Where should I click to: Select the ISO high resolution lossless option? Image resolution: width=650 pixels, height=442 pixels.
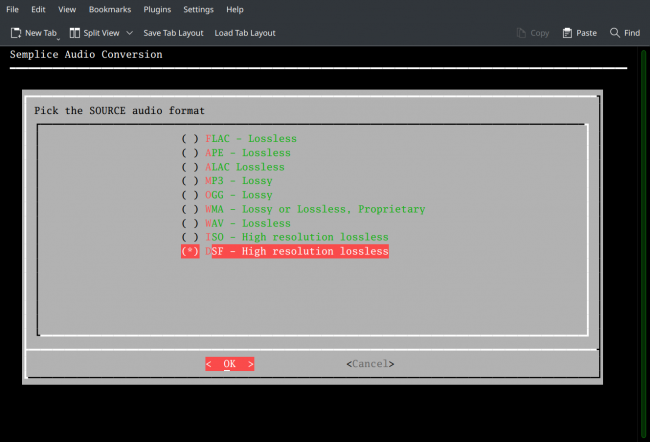(x=190, y=237)
